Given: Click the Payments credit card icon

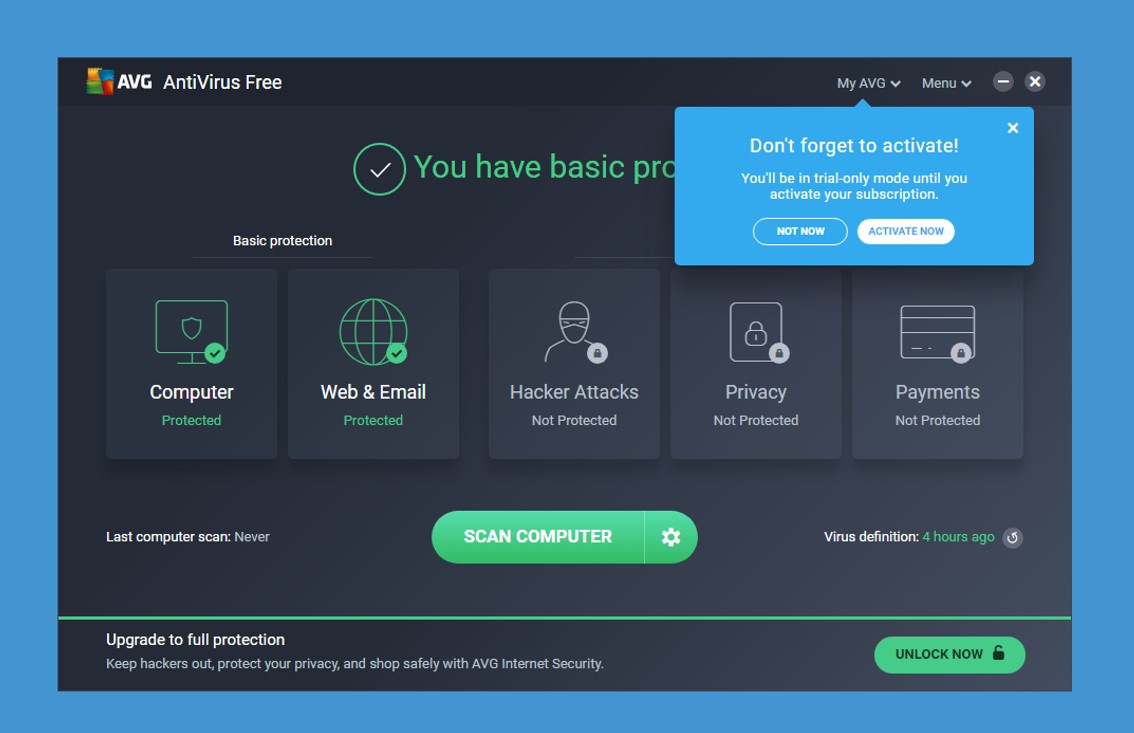Looking at the screenshot, I should tap(937, 332).
